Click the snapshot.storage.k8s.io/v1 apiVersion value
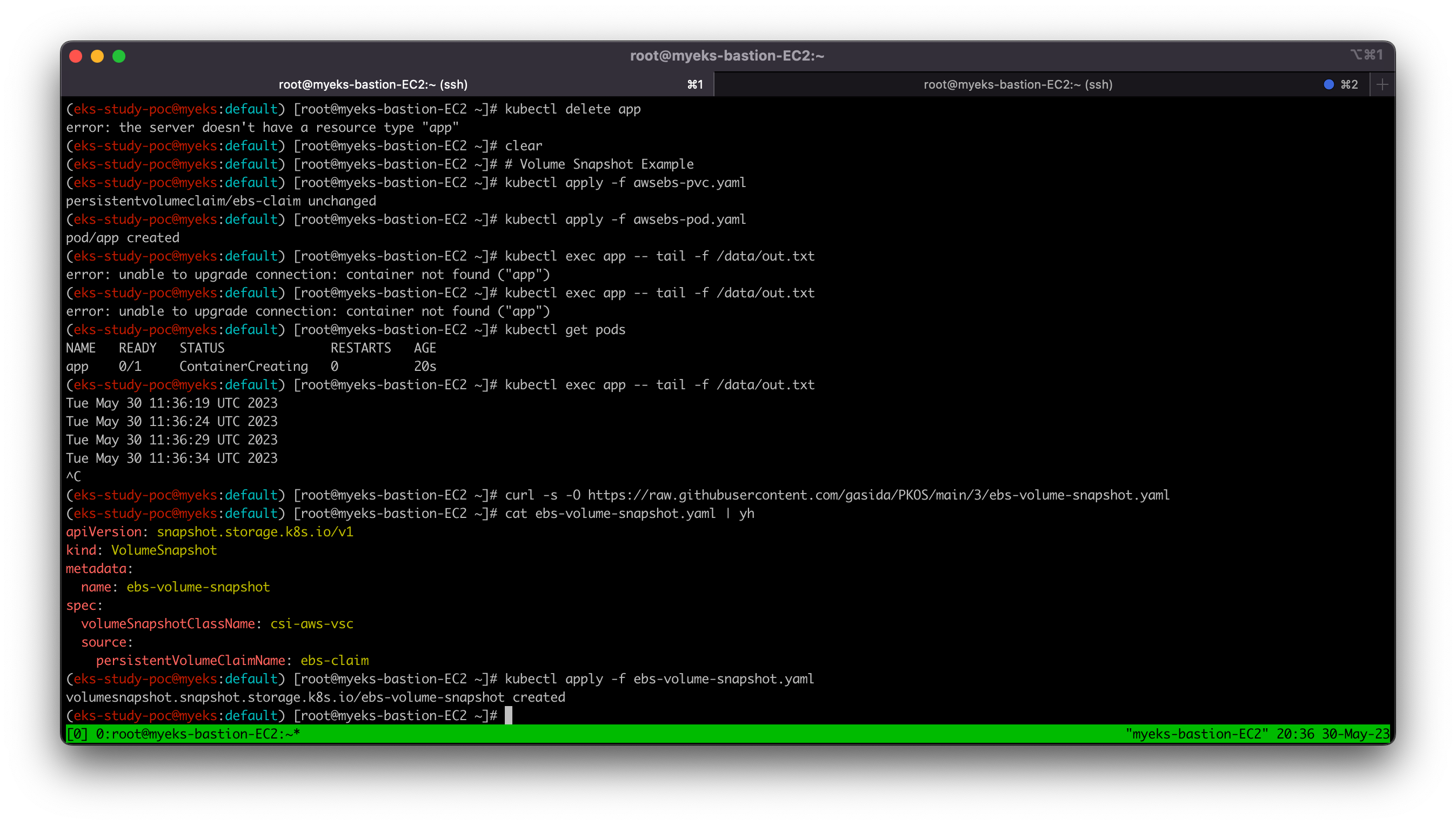The image size is (1456, 825). 255,531
